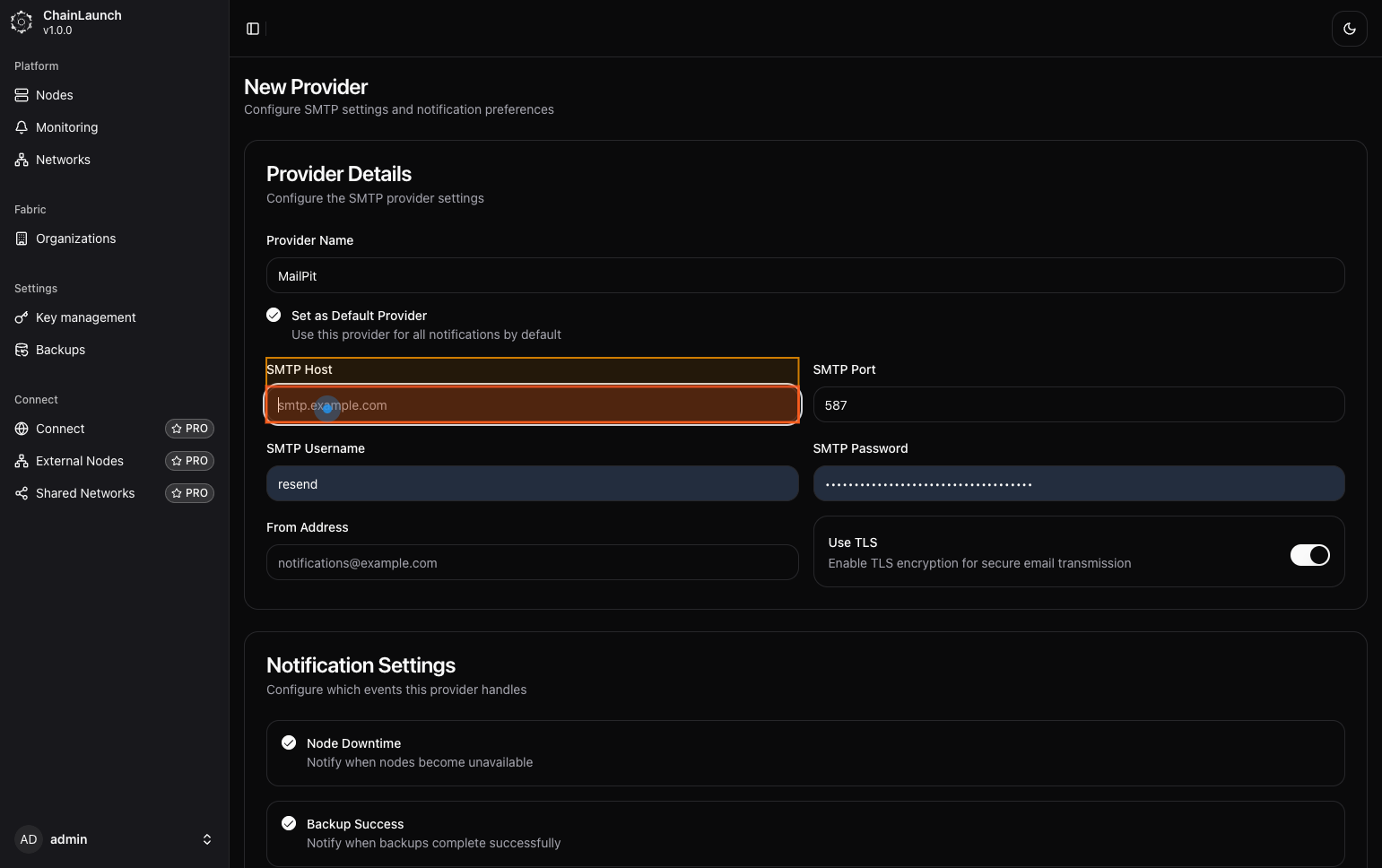This screenshot has height=868, width=1382.
Task: Open the Backups settings page
Action: (60, 350)
